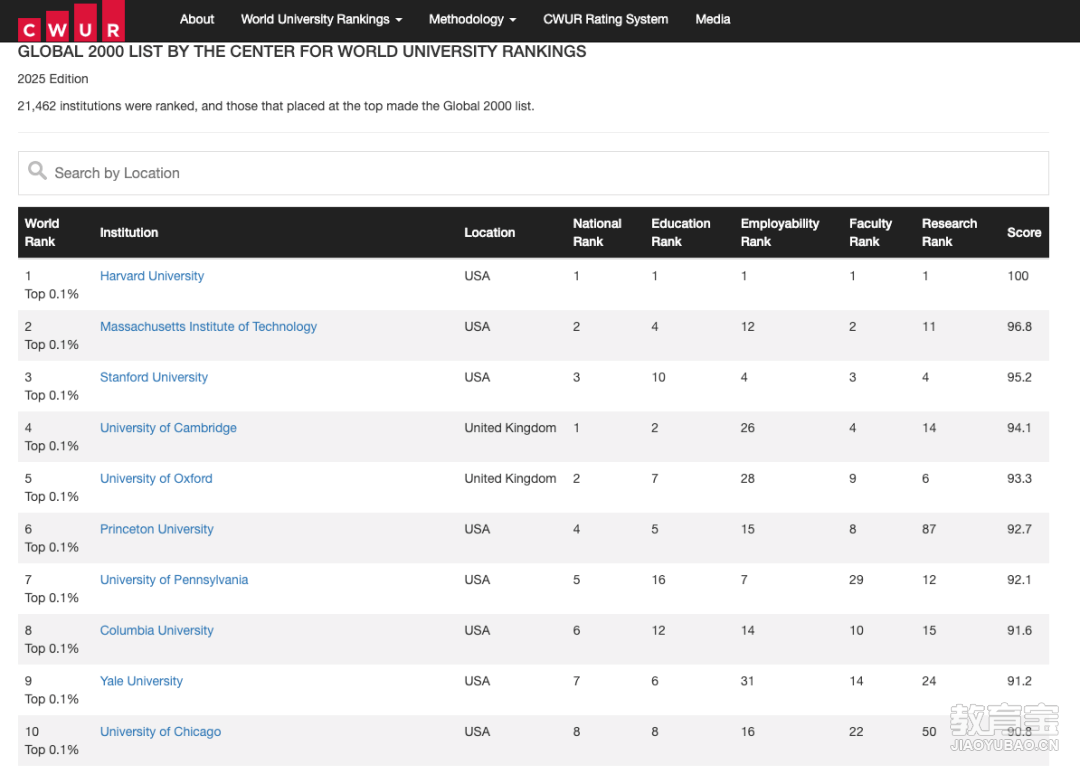Select Cambridge's score of 94.1
This screenshot has width=1080, height=774.
1019,428
